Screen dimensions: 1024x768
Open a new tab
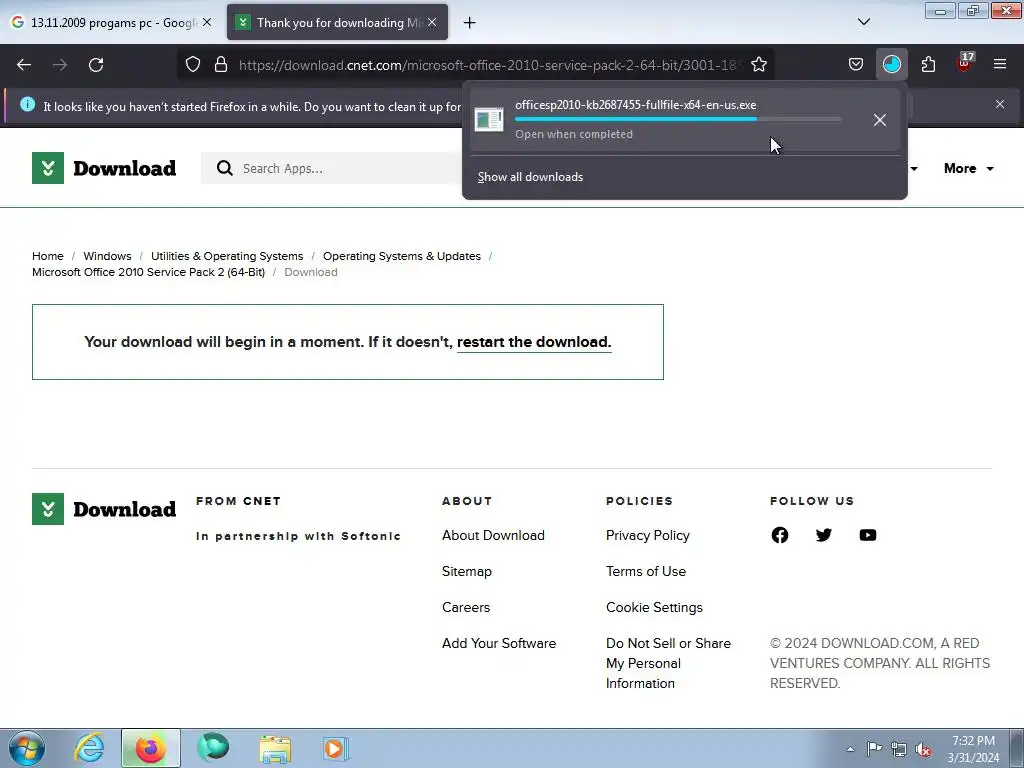470,23
